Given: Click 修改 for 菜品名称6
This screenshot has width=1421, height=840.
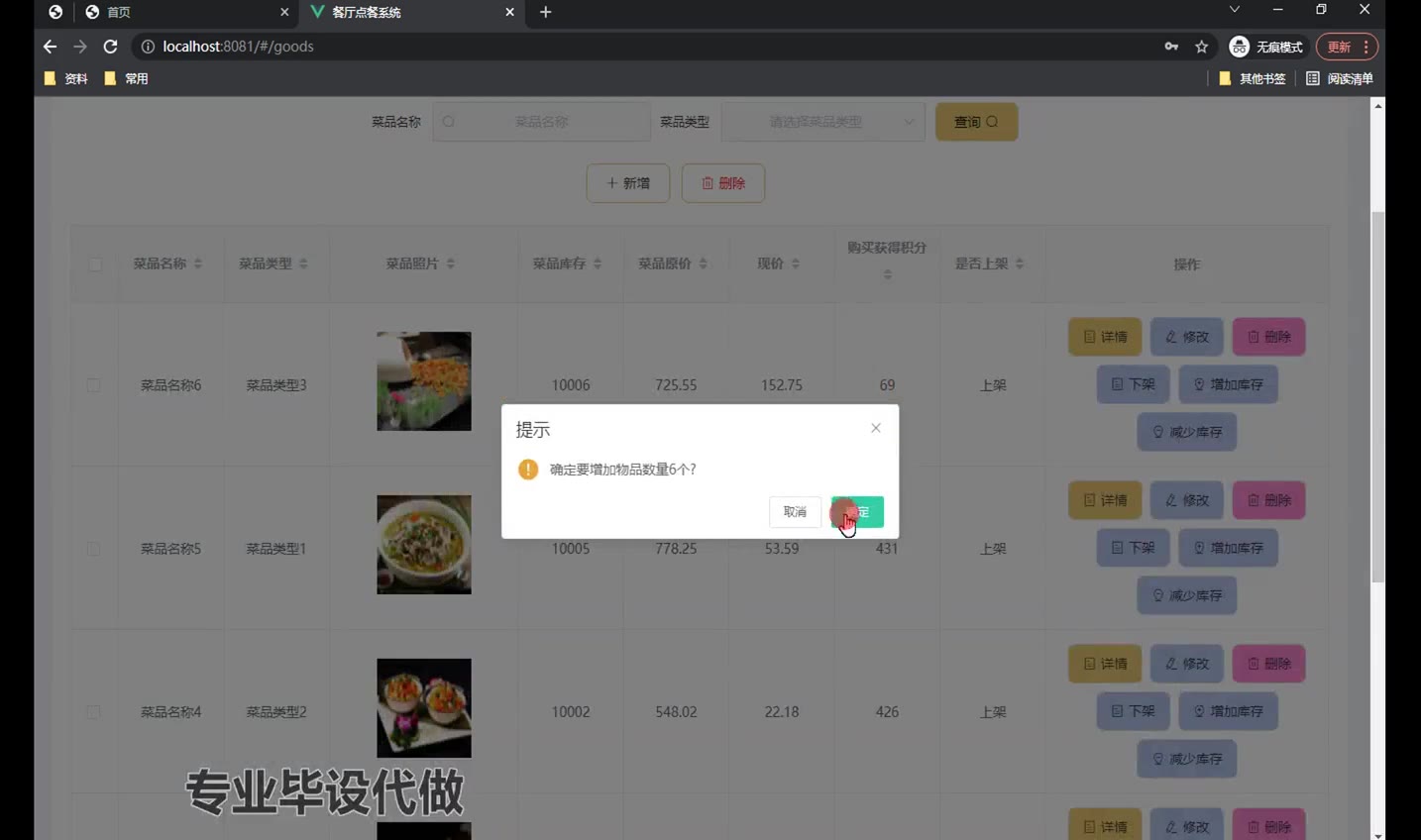Looking at the screenshot, I should [1187, 337].
